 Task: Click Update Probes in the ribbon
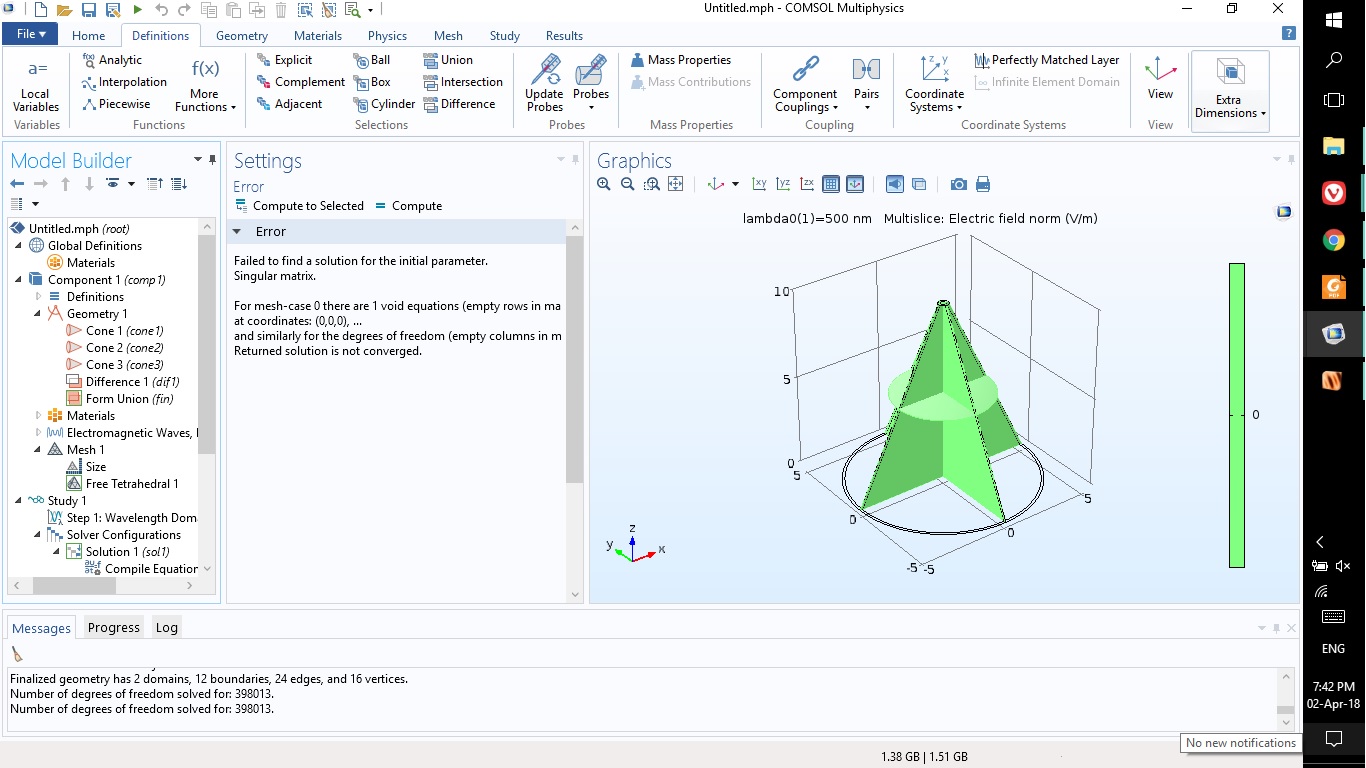(545, 84)
